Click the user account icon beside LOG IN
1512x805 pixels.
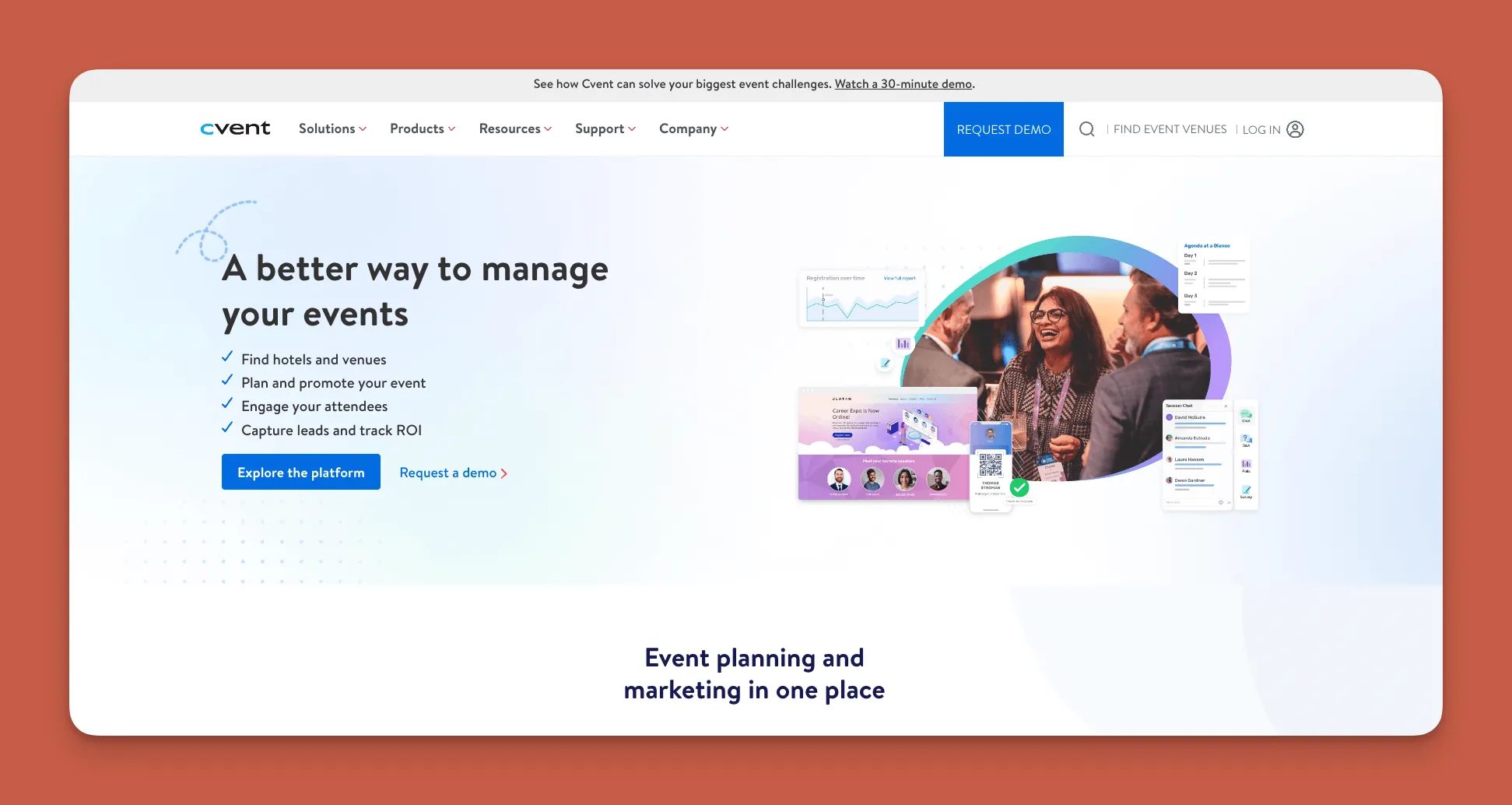coord(1294,129)
